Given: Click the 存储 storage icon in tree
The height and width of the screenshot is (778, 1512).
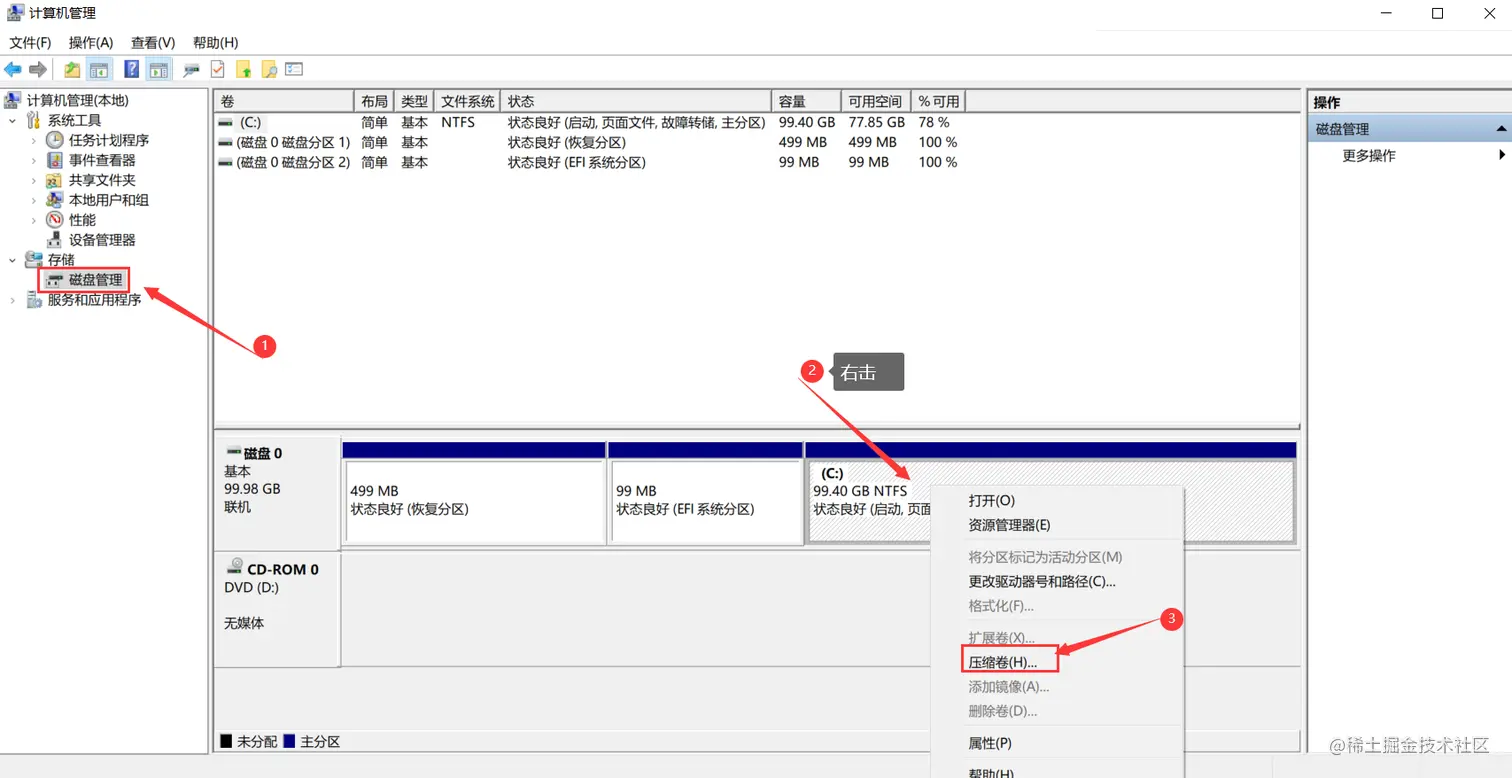Looking at the screenshot, I should point(34,260).
